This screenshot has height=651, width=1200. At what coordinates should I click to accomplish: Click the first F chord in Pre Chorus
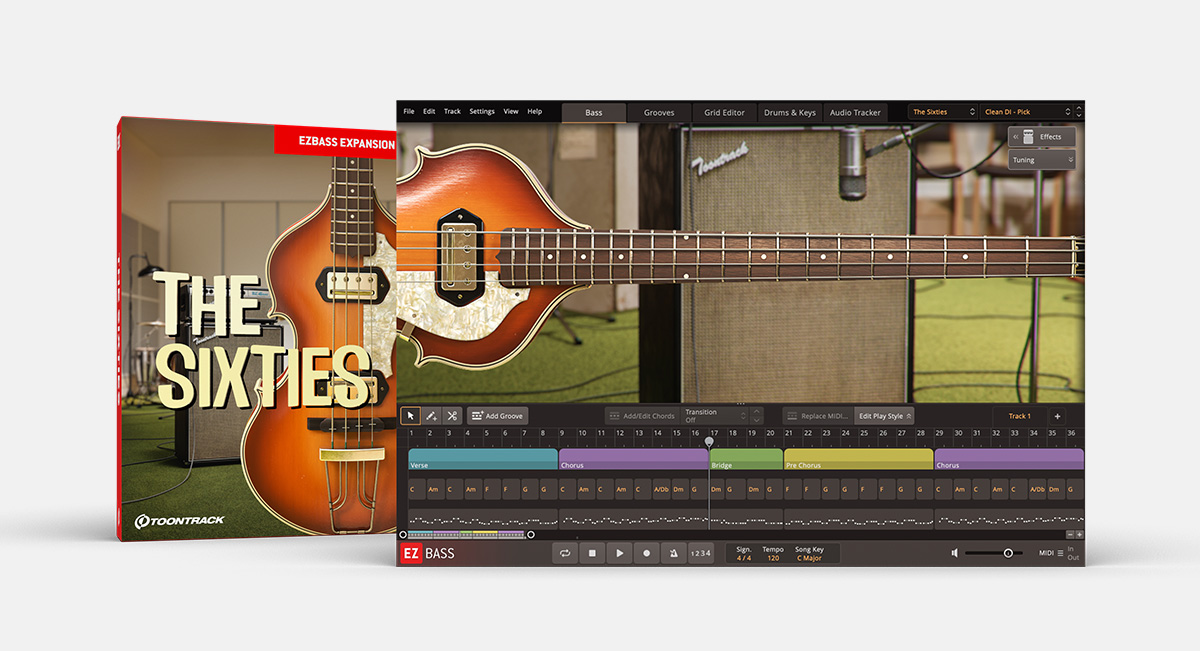(792, 489)
